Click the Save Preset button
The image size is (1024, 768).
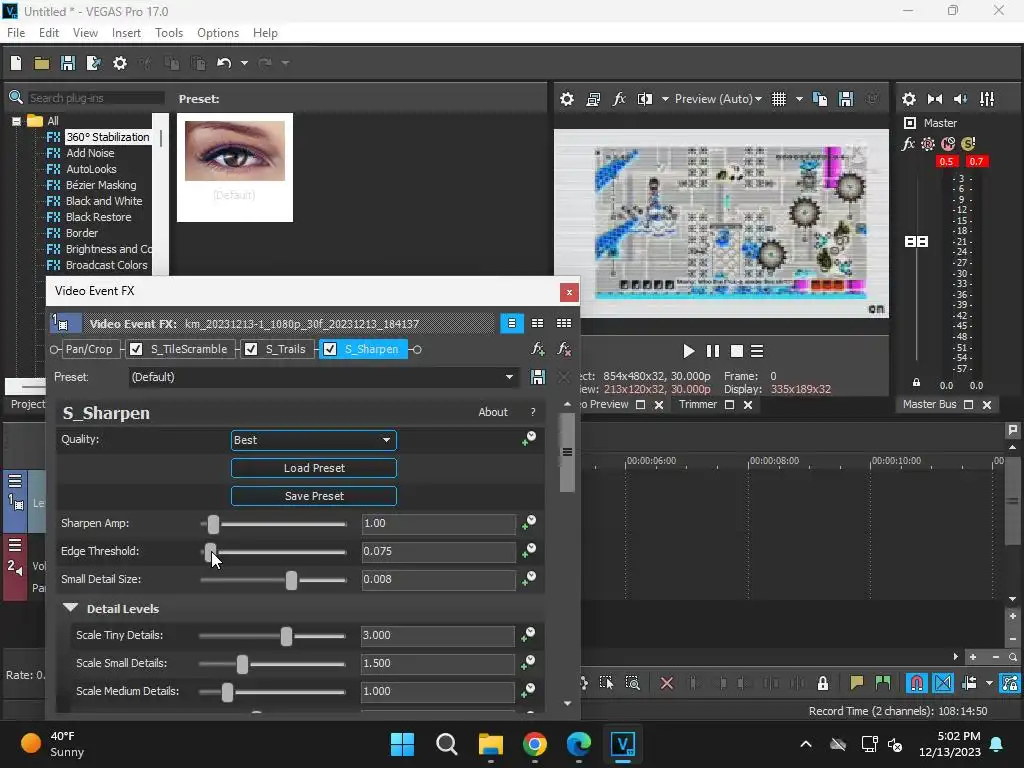pyautogui.click(x=313, y=496)
